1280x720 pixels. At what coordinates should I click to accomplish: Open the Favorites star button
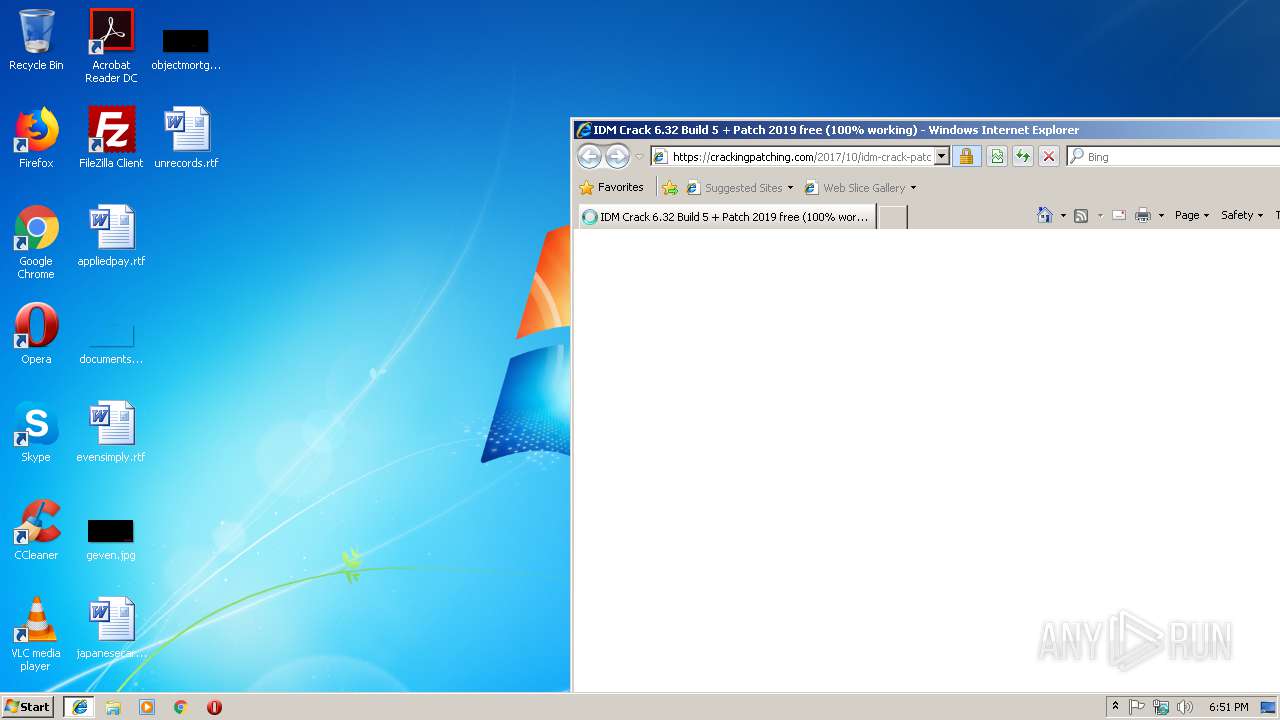[x=611, y=187]
